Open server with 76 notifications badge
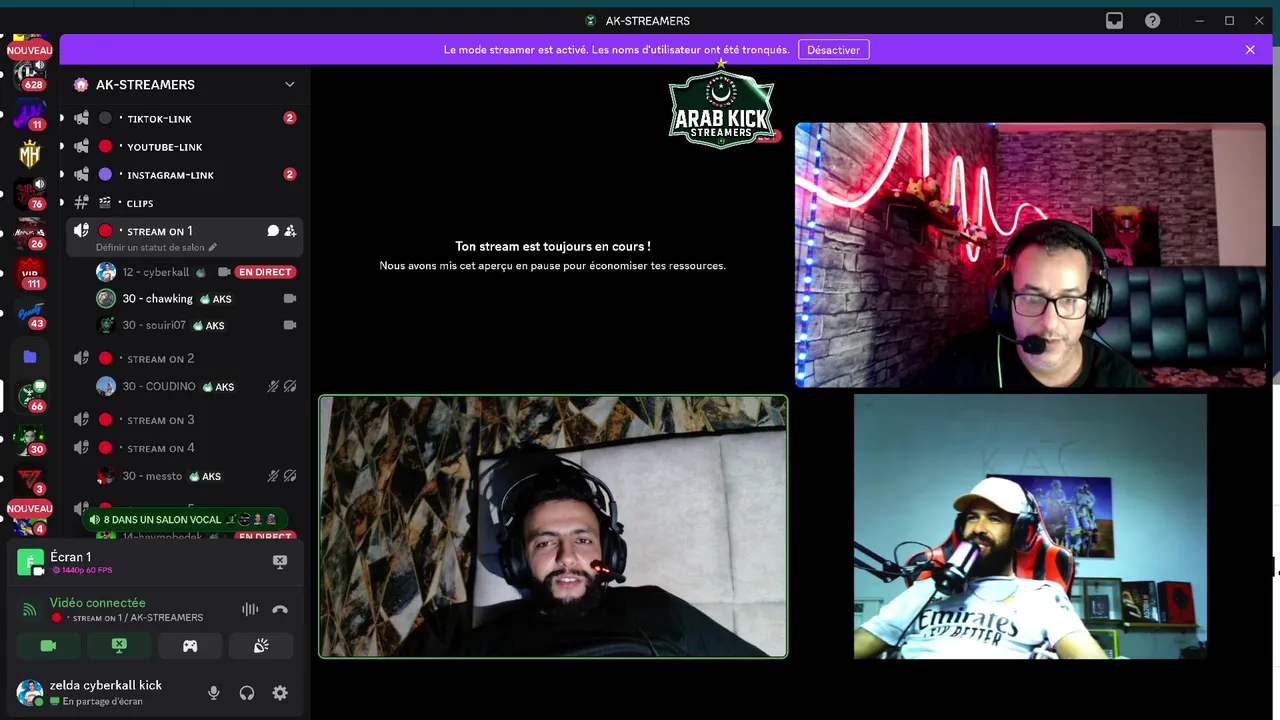This screenshot has height=720, width=1280. (30, 193)
